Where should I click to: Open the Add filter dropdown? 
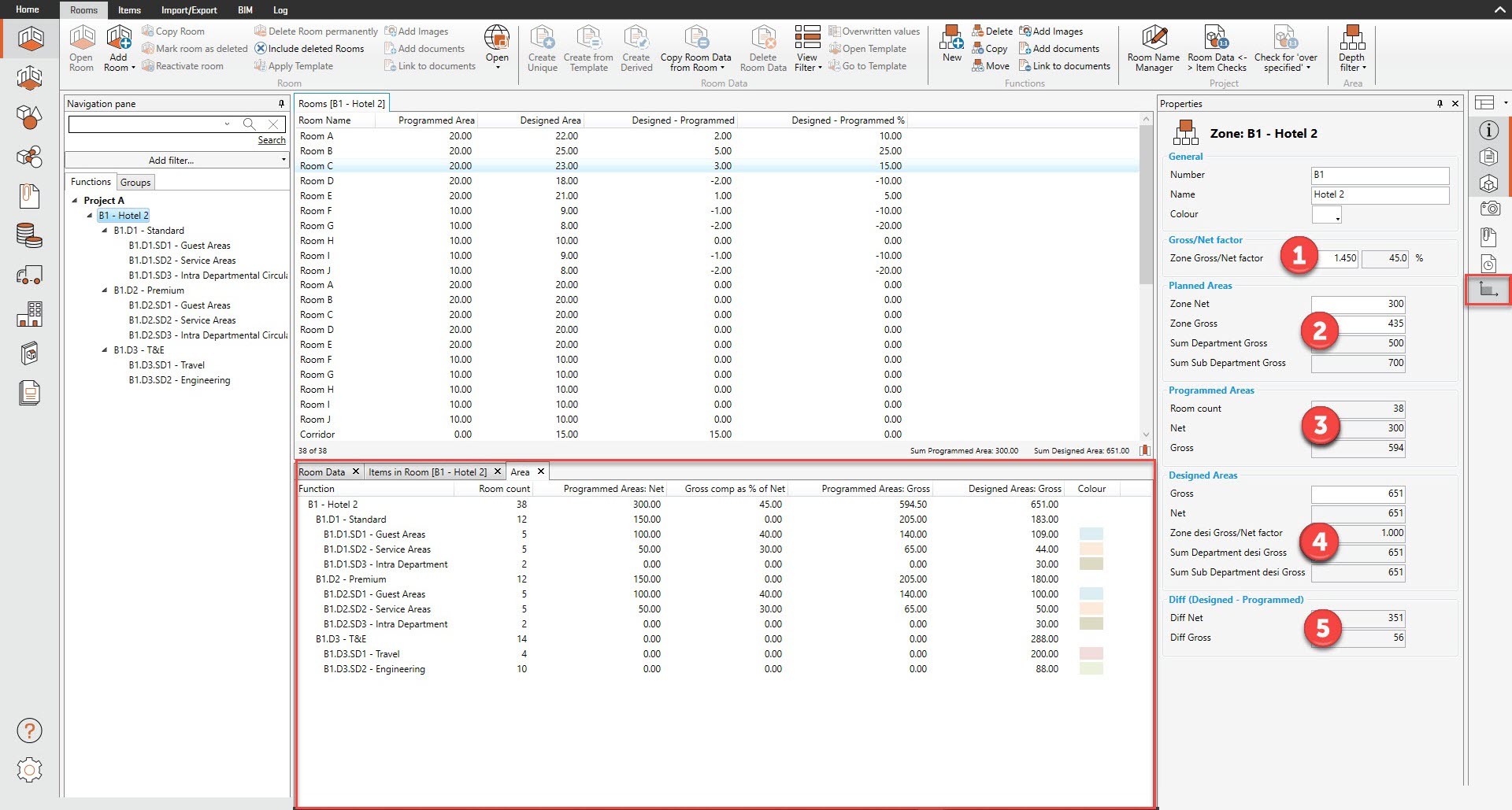pyautogui.click(x=176, y=160)
